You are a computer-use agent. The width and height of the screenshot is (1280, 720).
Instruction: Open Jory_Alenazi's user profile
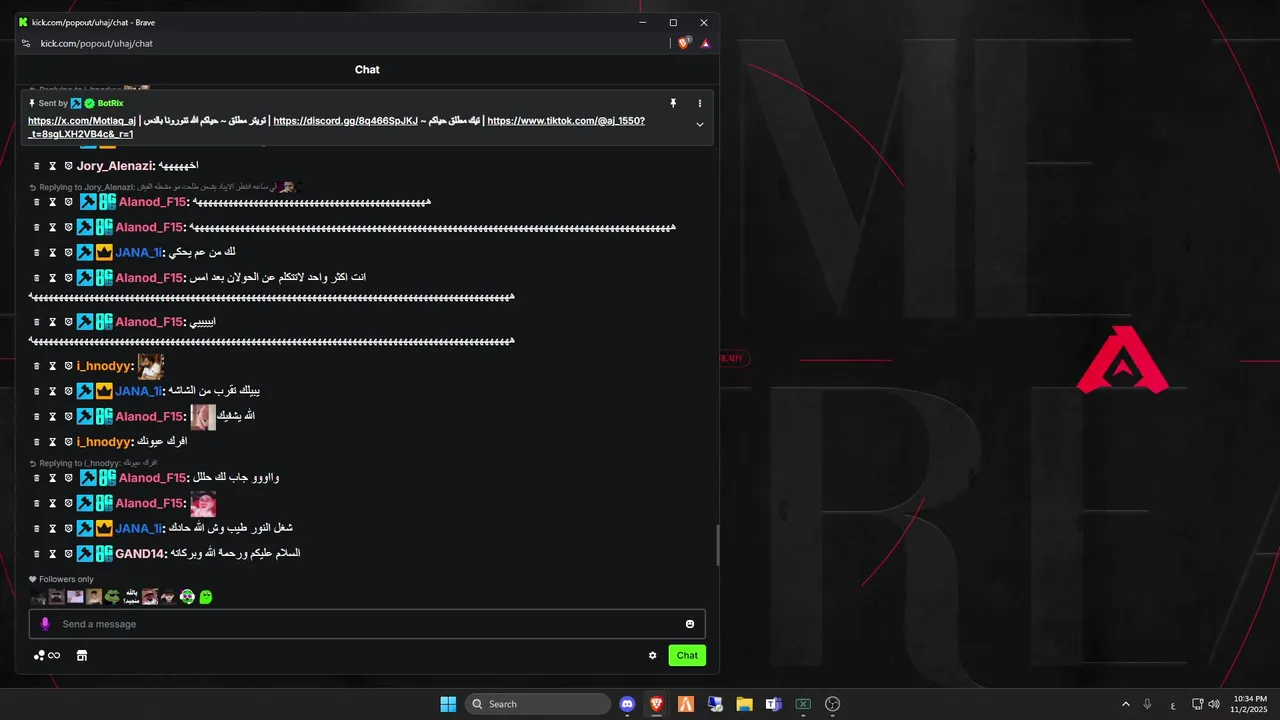click(x=116, y=166)
